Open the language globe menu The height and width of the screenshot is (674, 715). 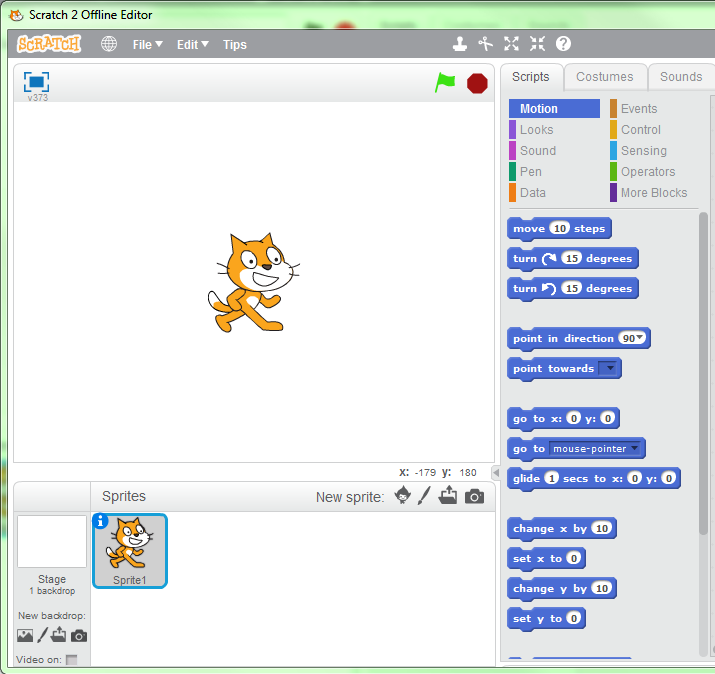[109, 44]
